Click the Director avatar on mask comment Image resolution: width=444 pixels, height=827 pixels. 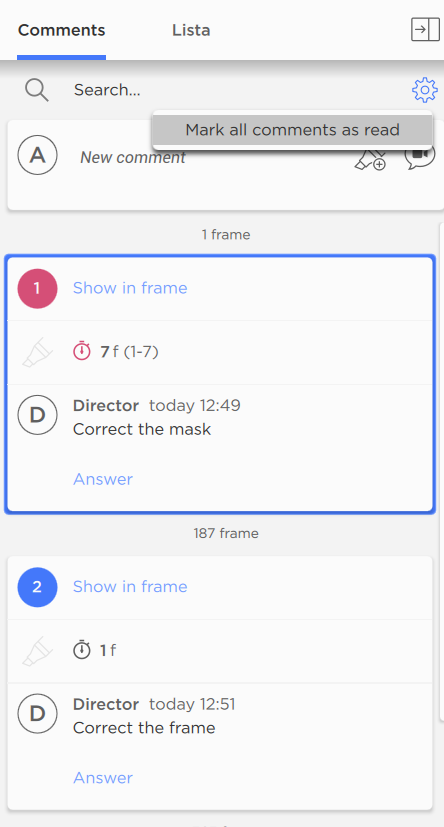[x=37, y=415]
